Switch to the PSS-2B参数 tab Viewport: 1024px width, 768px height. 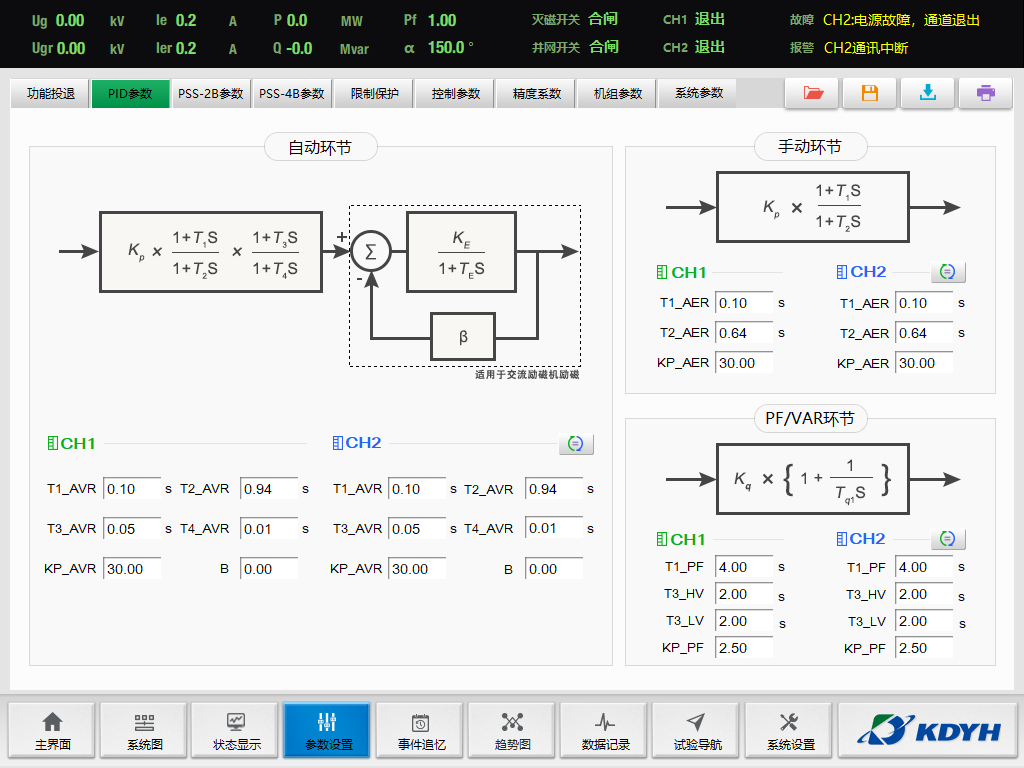coord(211,94)
